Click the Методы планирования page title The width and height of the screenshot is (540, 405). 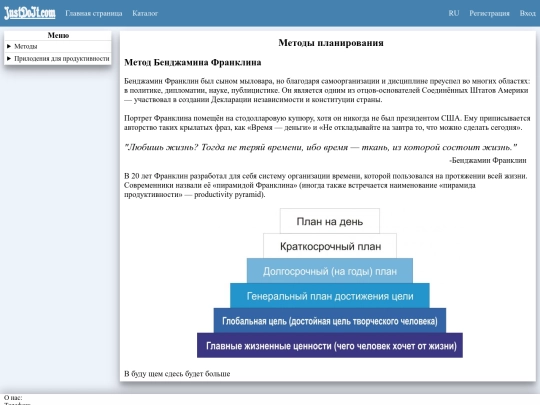coord(331,43)
